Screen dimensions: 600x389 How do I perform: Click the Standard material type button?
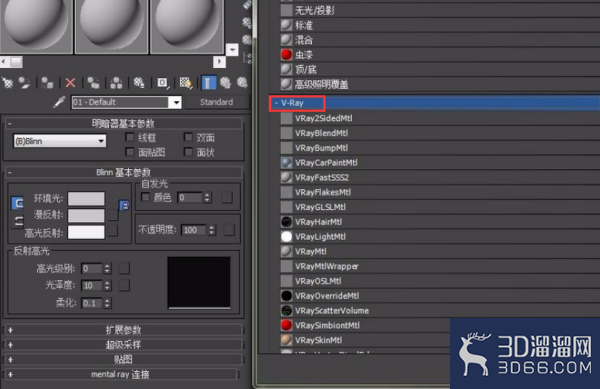pos(217,102)
